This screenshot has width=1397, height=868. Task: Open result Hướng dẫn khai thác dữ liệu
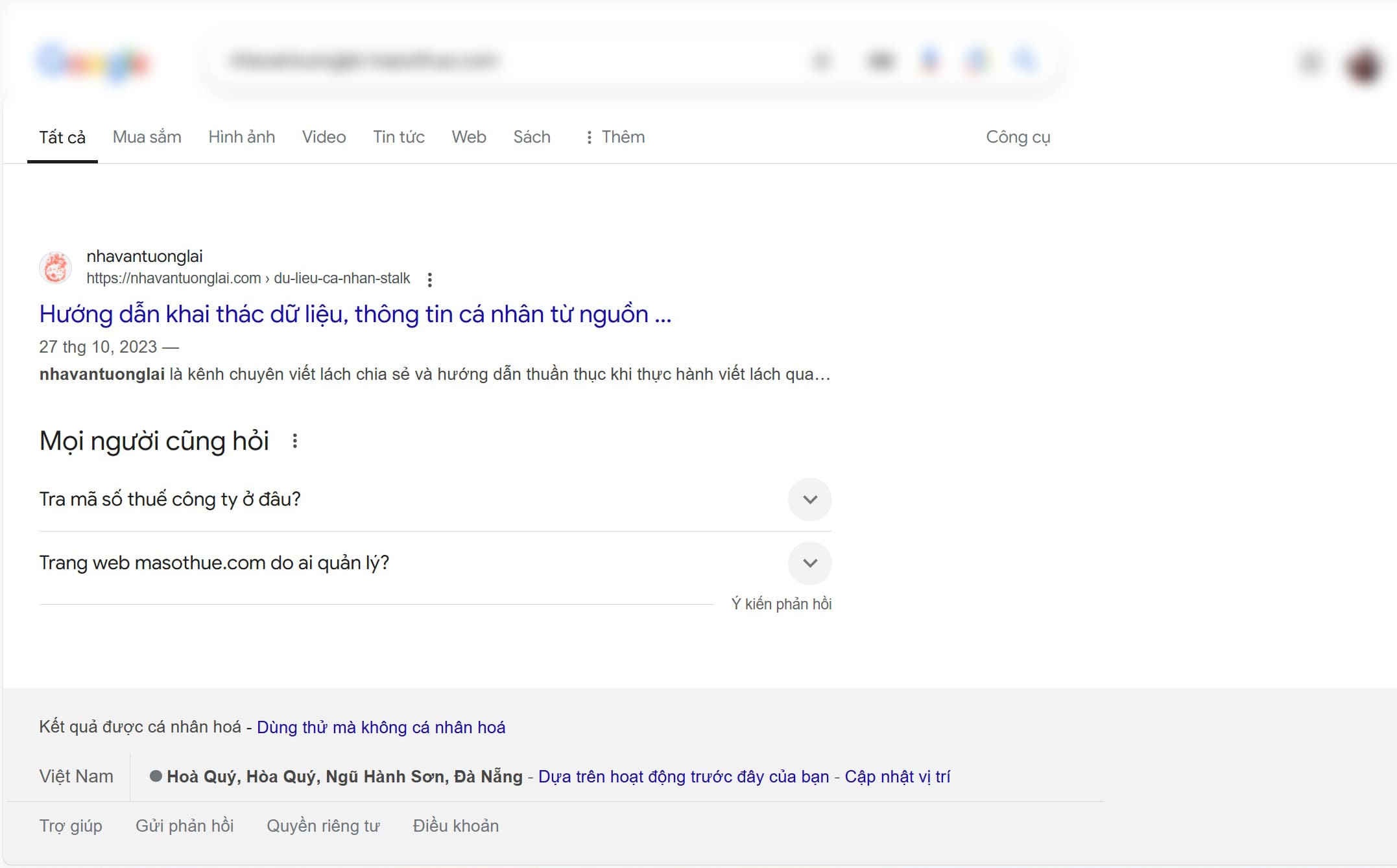(x=355, y=314)
